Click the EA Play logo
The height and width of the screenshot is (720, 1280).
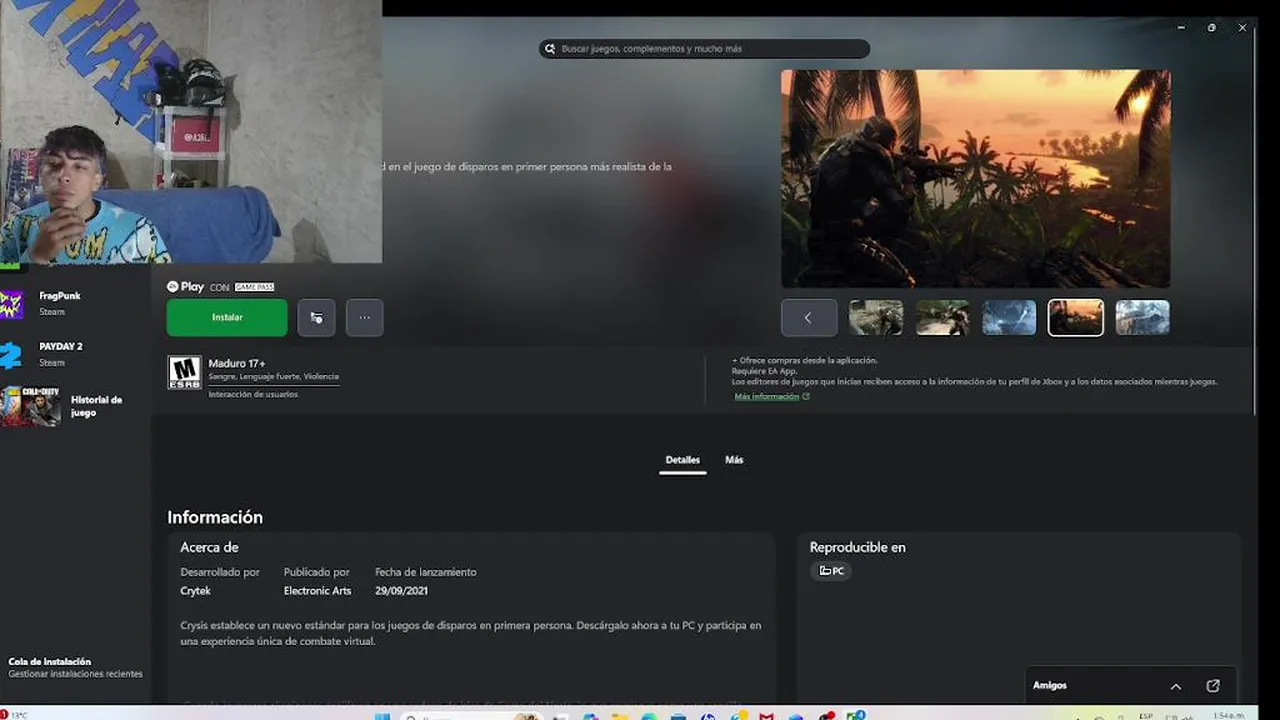click(185, 287)
